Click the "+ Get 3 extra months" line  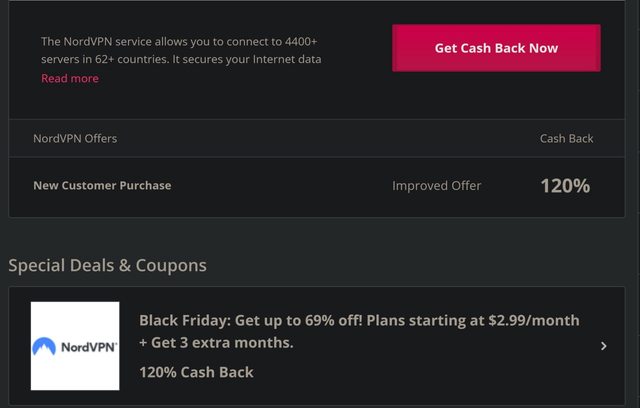coord(216,343)
